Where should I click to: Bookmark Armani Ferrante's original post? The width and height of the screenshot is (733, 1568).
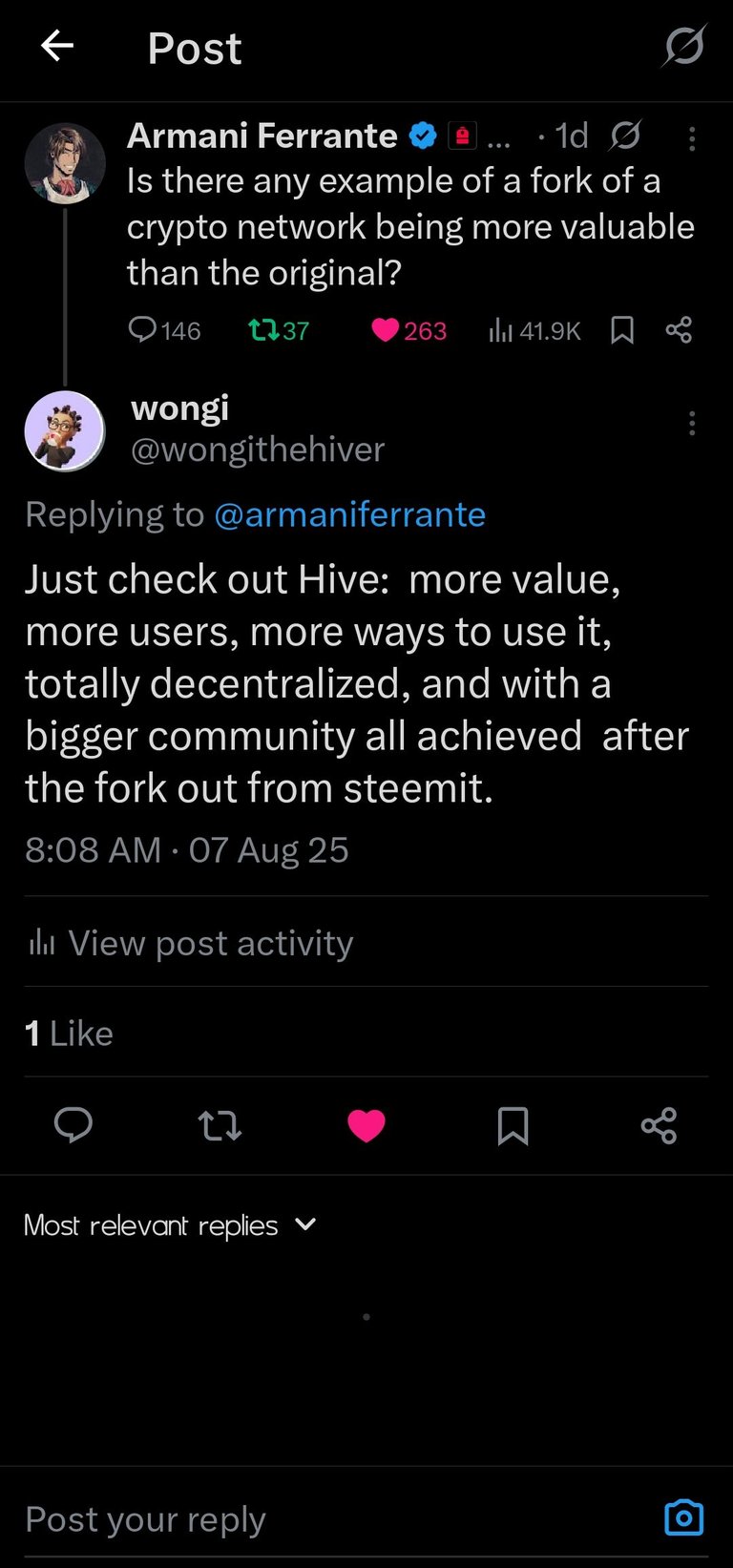coord(622,330)
